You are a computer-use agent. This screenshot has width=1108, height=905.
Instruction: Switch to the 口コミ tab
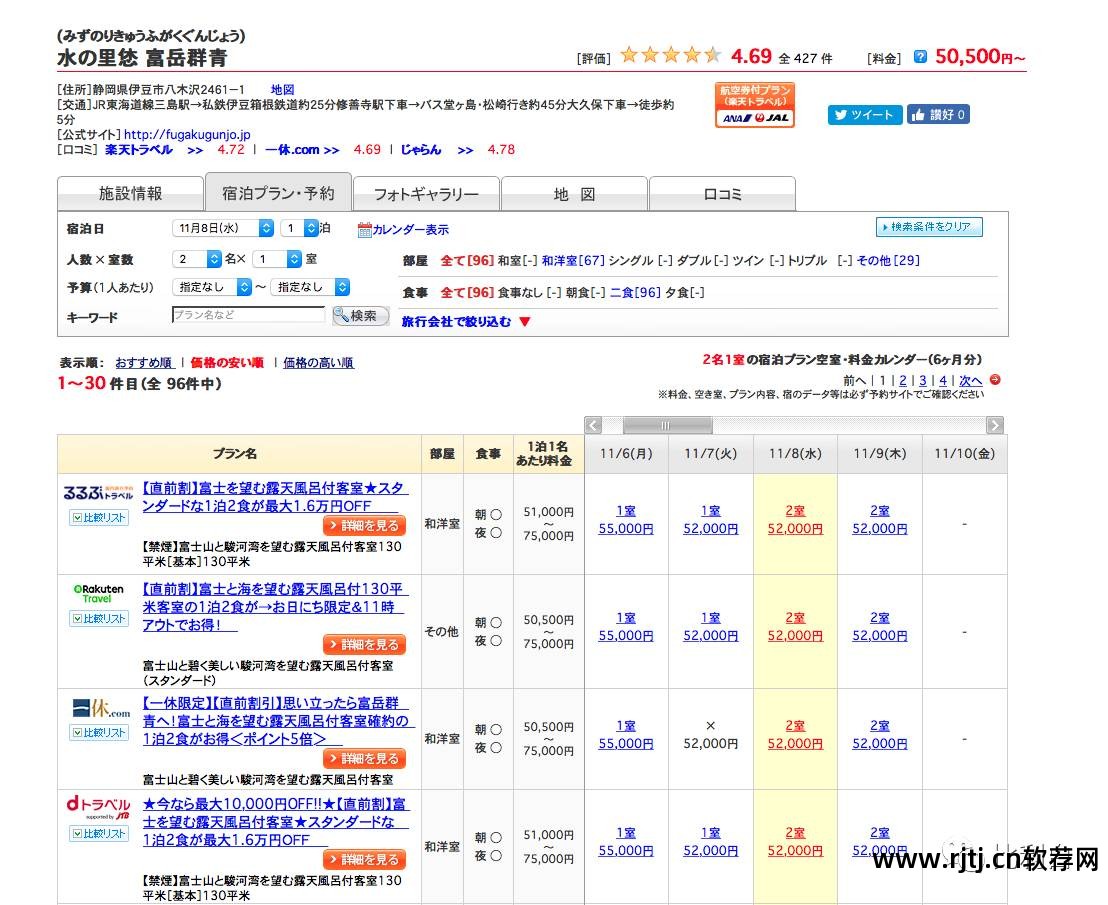(x=722, y=192)
